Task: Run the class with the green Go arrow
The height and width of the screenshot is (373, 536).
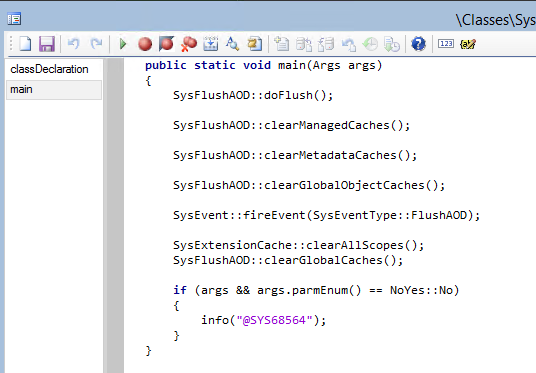Action: click(x=123, y=44)
